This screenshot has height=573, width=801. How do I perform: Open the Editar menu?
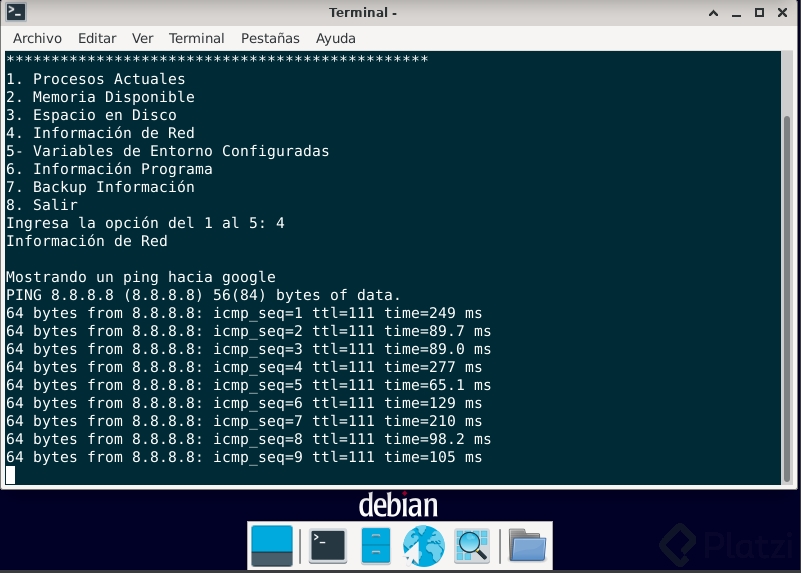97,38
